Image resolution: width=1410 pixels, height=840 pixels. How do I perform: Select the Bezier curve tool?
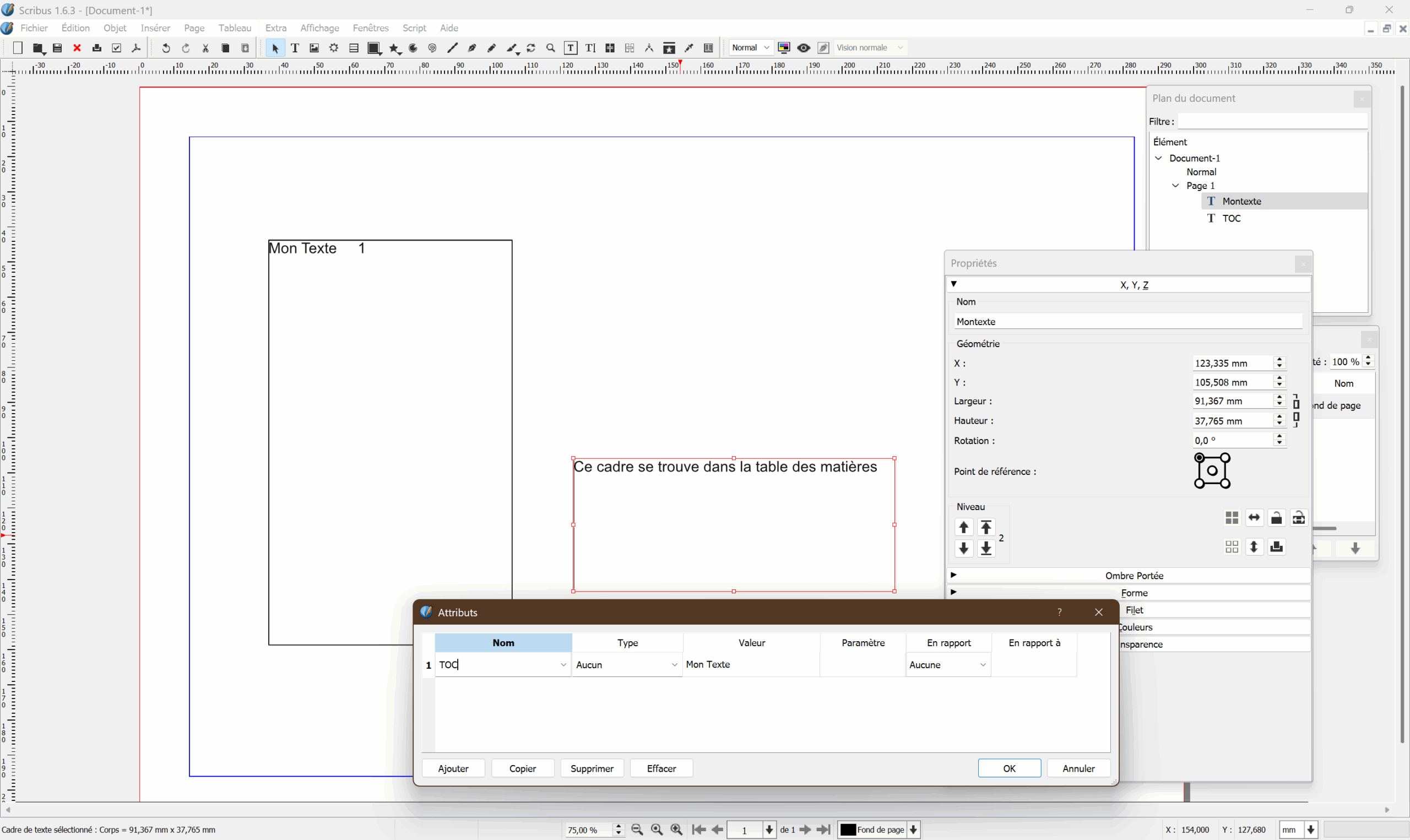(472, 48)
